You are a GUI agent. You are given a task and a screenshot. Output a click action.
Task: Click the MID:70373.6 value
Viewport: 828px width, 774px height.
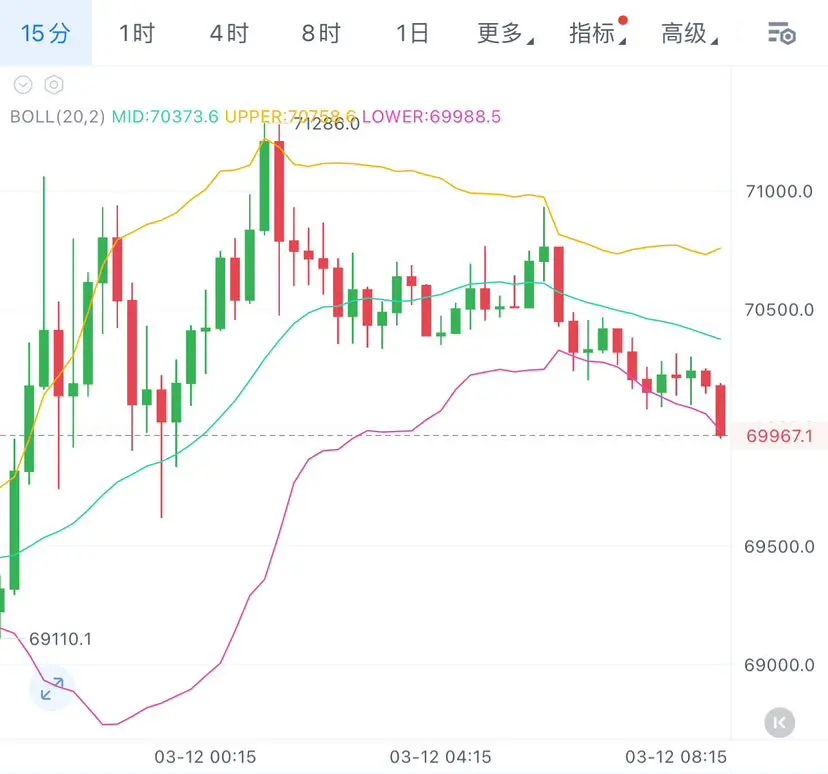165,116
